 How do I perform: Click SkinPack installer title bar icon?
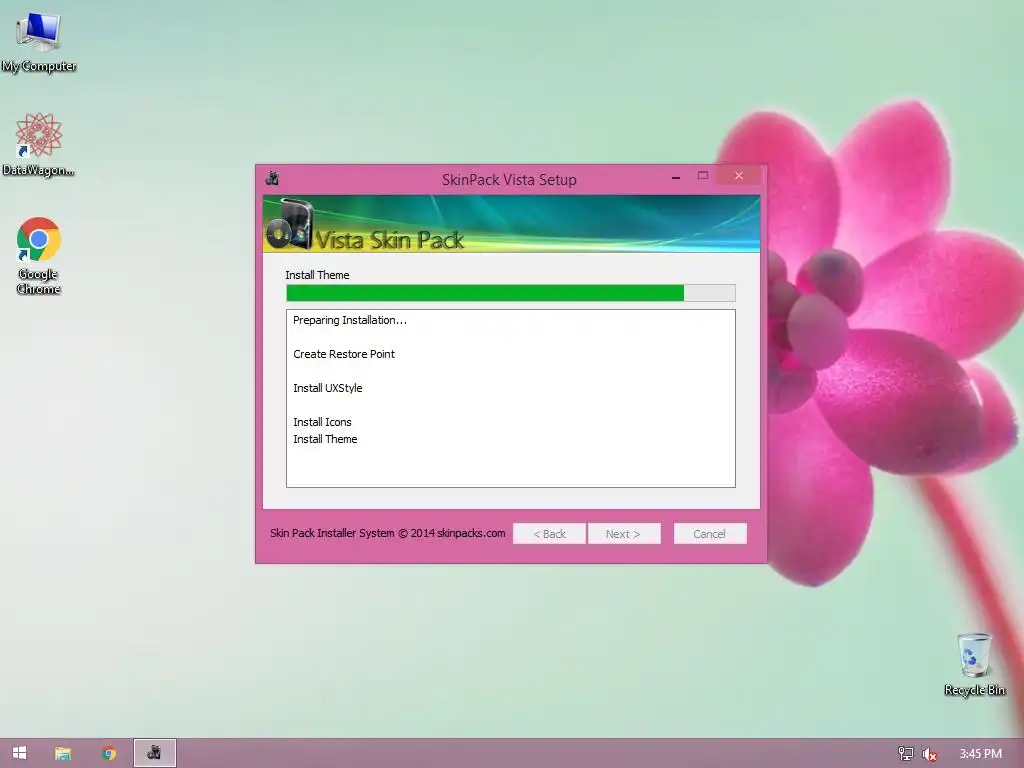(272, 178)
